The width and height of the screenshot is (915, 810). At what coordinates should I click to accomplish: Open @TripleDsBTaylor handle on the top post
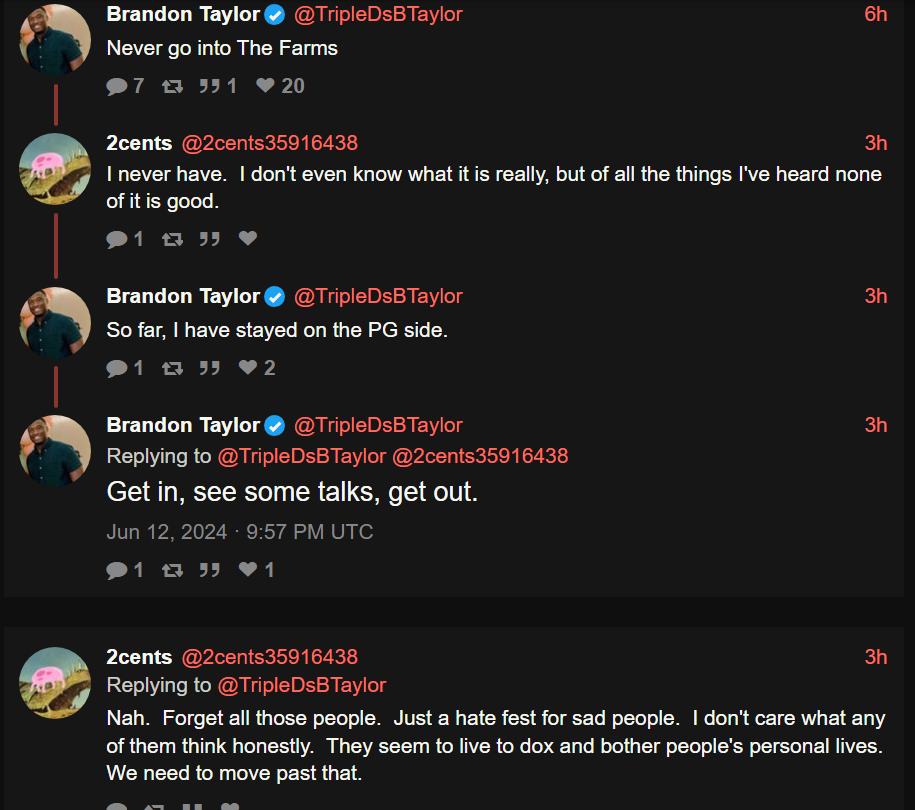(x=378, y=14)
